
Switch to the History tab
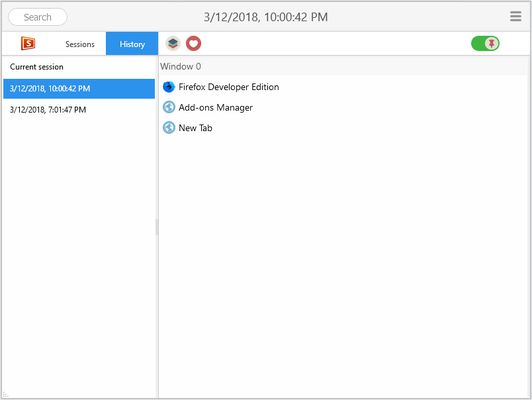[x=132, y=44]
